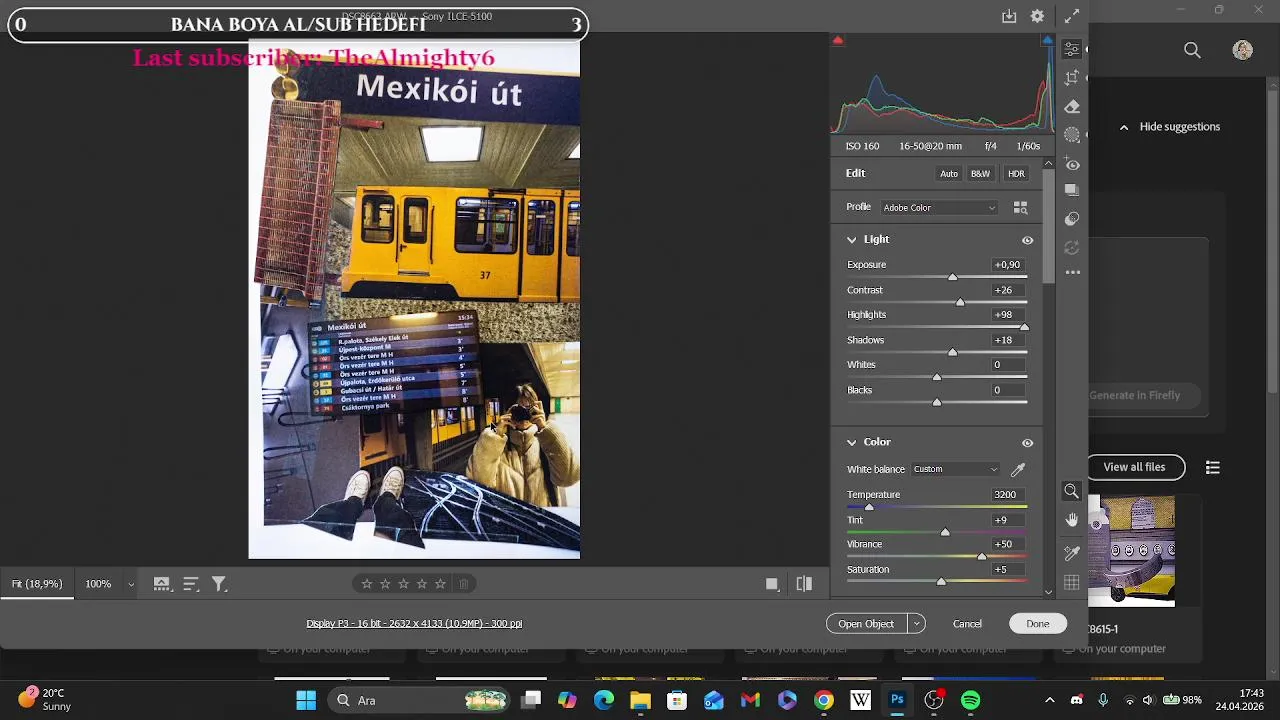Click the Contrast value field +26
This screenshot has width=1280, height=720.
click(x=1007, y=290)
